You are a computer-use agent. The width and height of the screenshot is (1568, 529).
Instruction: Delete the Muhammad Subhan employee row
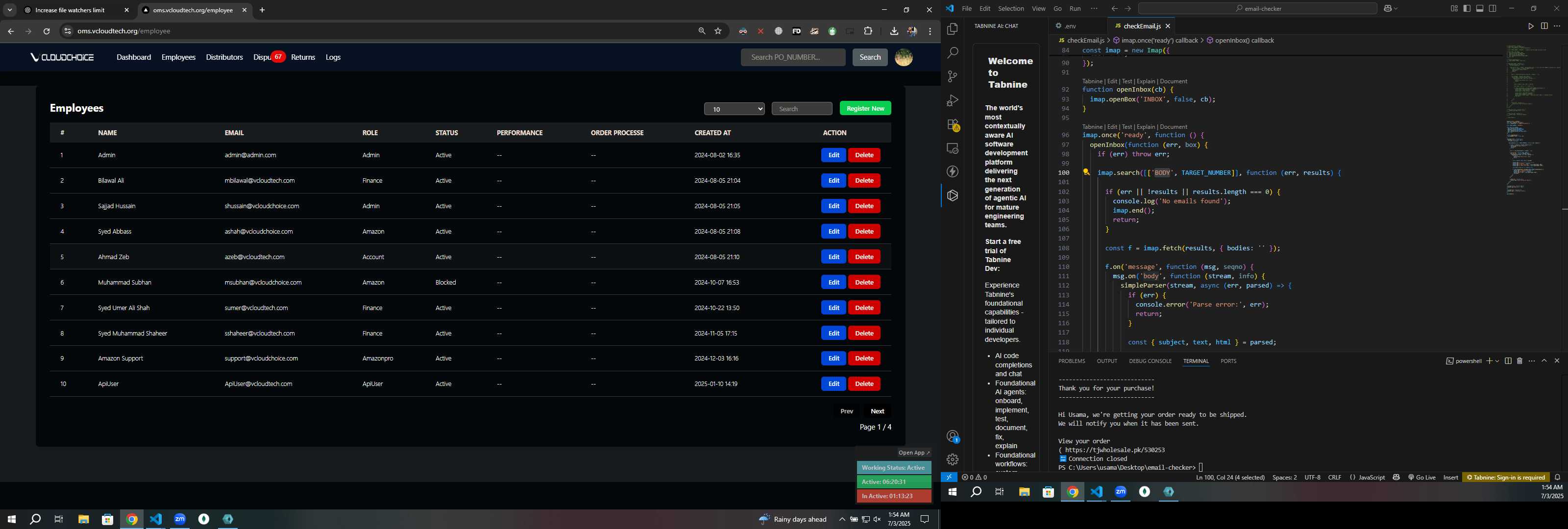point(864,283)
